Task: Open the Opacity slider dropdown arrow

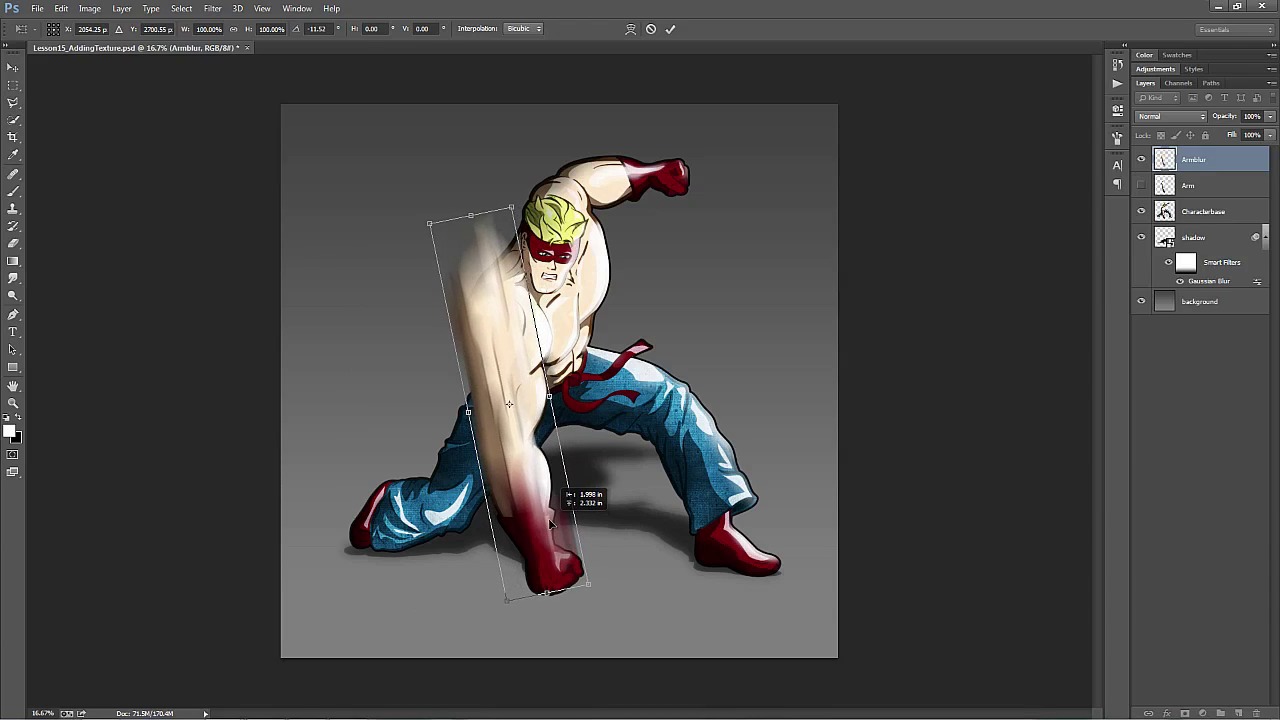Action: coord(1270,117)
